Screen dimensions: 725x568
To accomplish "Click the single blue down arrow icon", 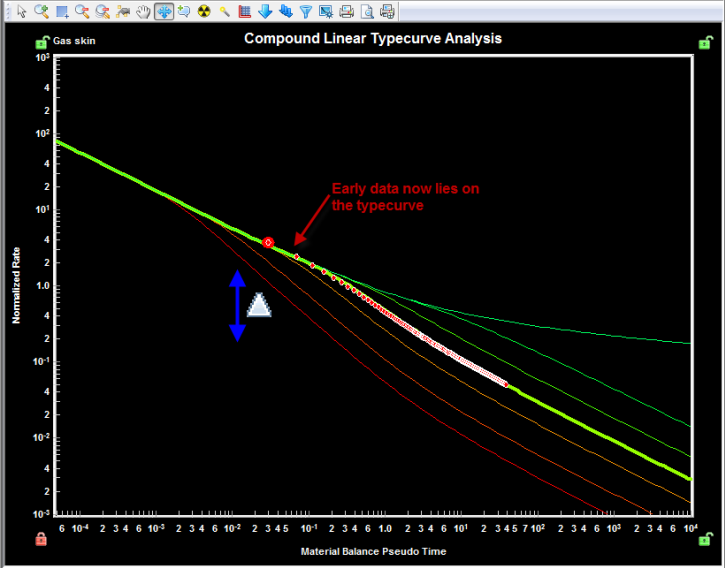I will (265, 12).
